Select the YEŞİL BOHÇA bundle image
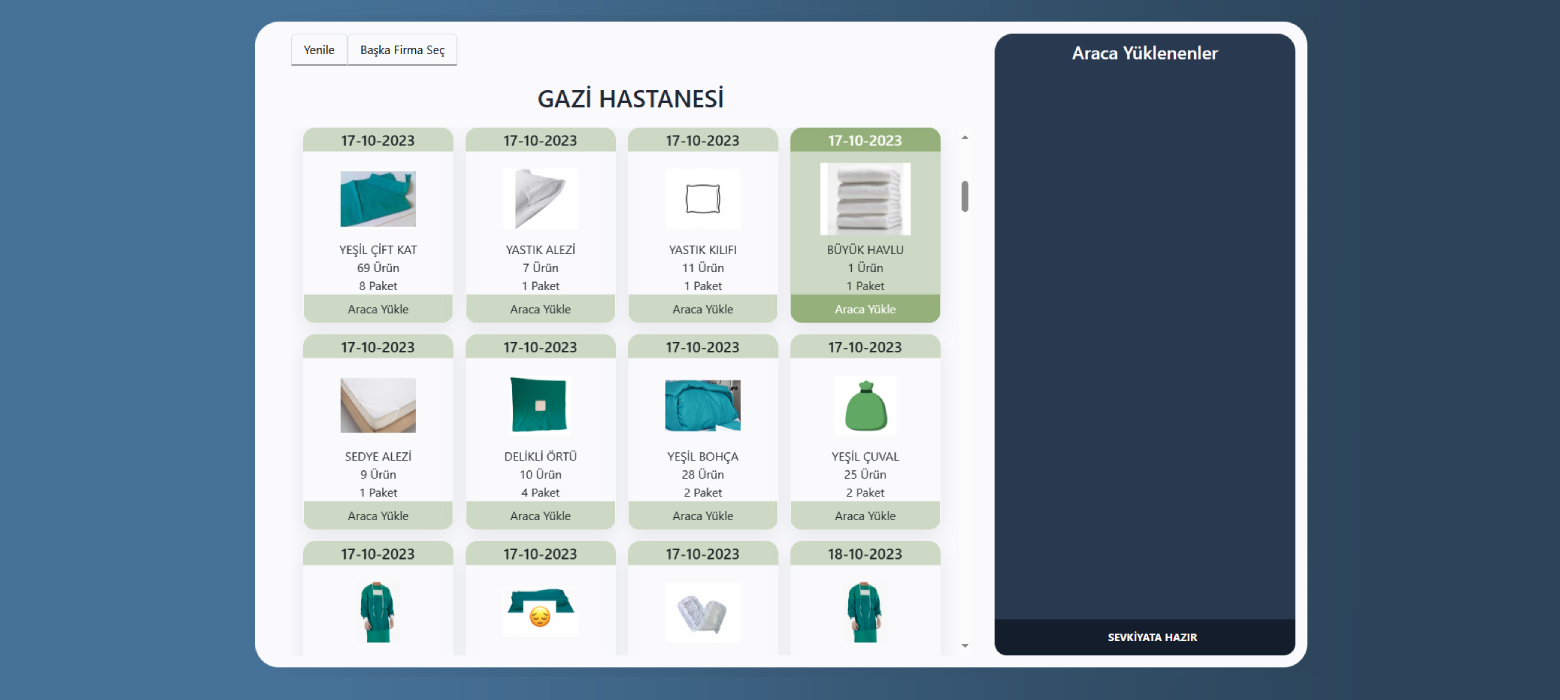The image size is (1560, 700). (x=703, y=405)
